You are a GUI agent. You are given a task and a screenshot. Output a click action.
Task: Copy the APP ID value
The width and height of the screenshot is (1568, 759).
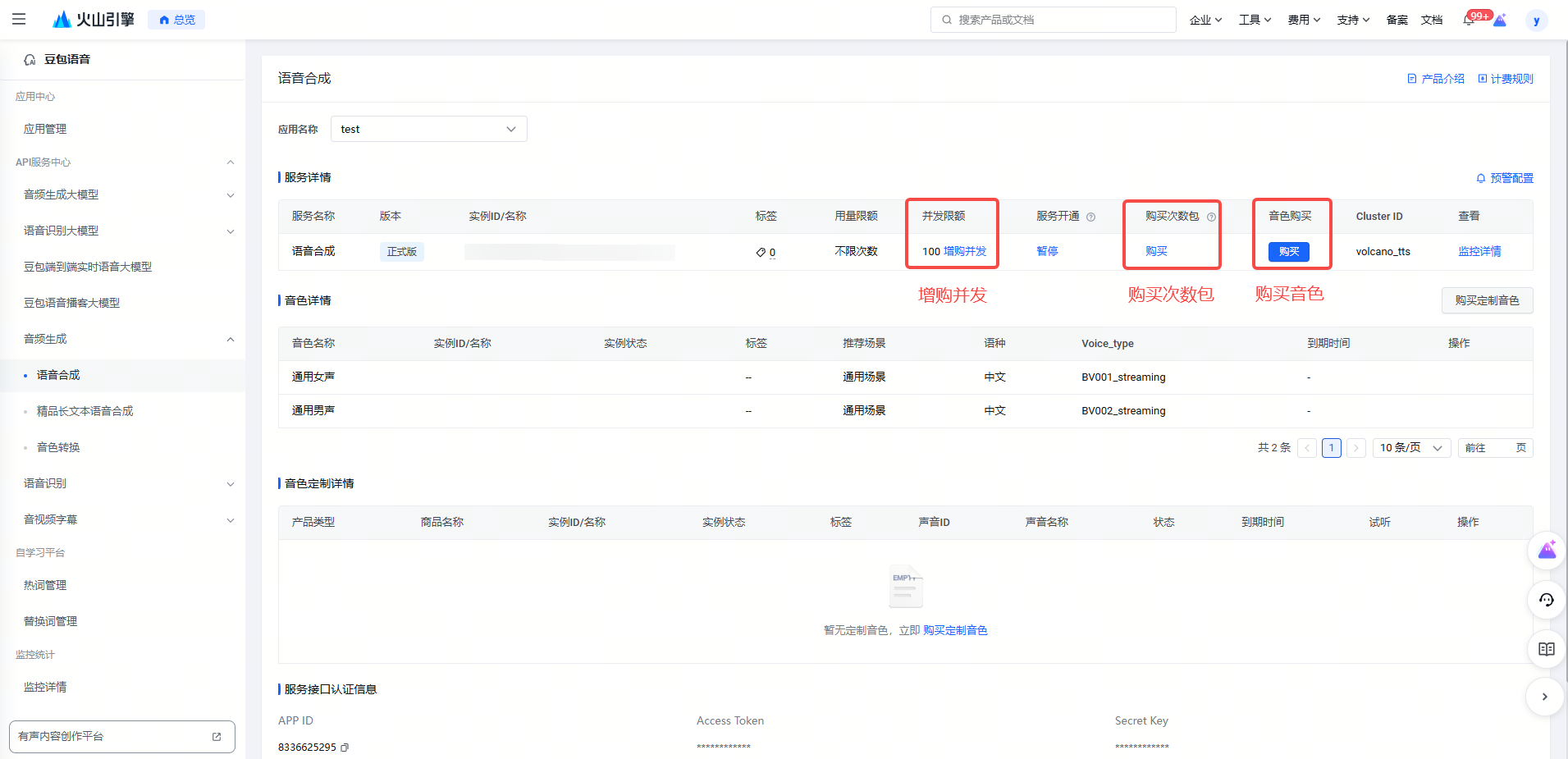(345, 748)
